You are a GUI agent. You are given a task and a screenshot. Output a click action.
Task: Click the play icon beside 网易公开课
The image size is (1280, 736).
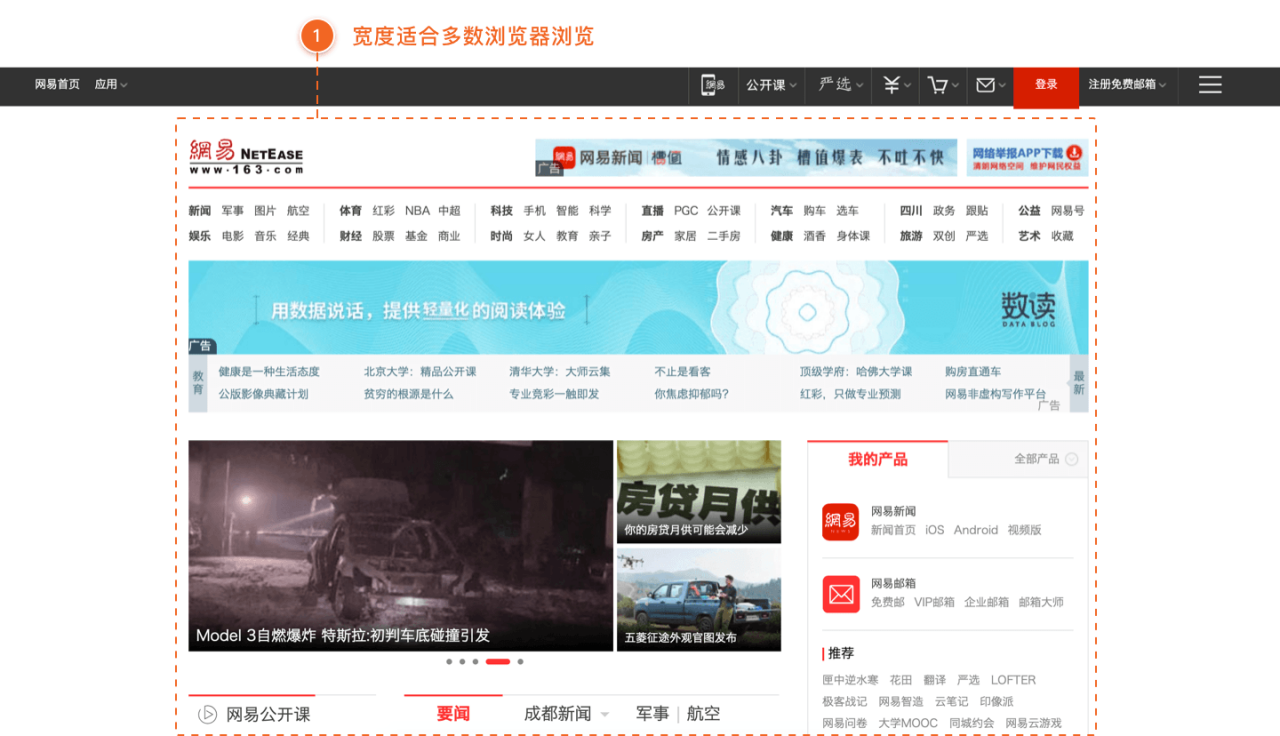click(x=208, y=714)
